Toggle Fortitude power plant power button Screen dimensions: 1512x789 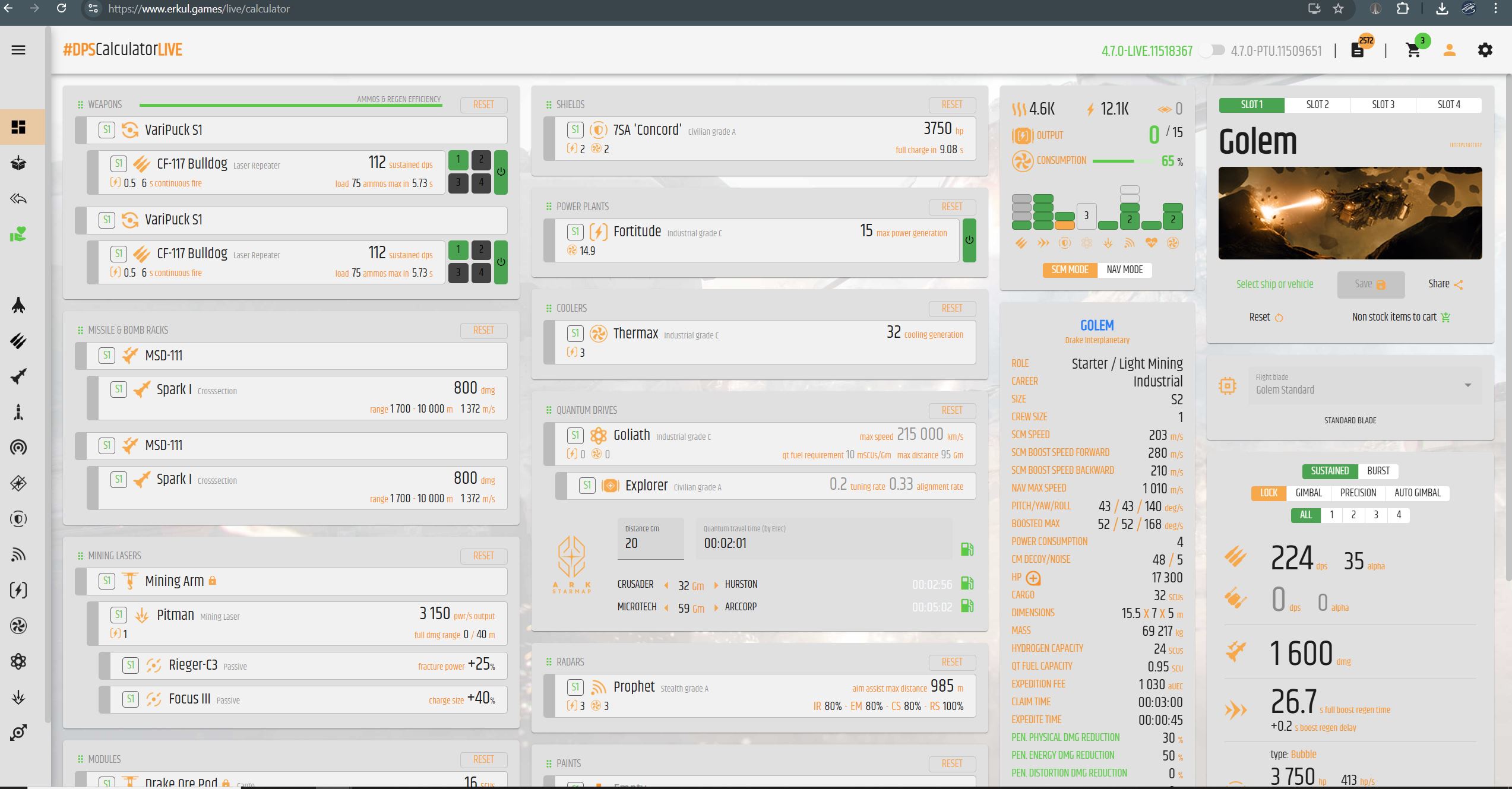tap(969, 240)
